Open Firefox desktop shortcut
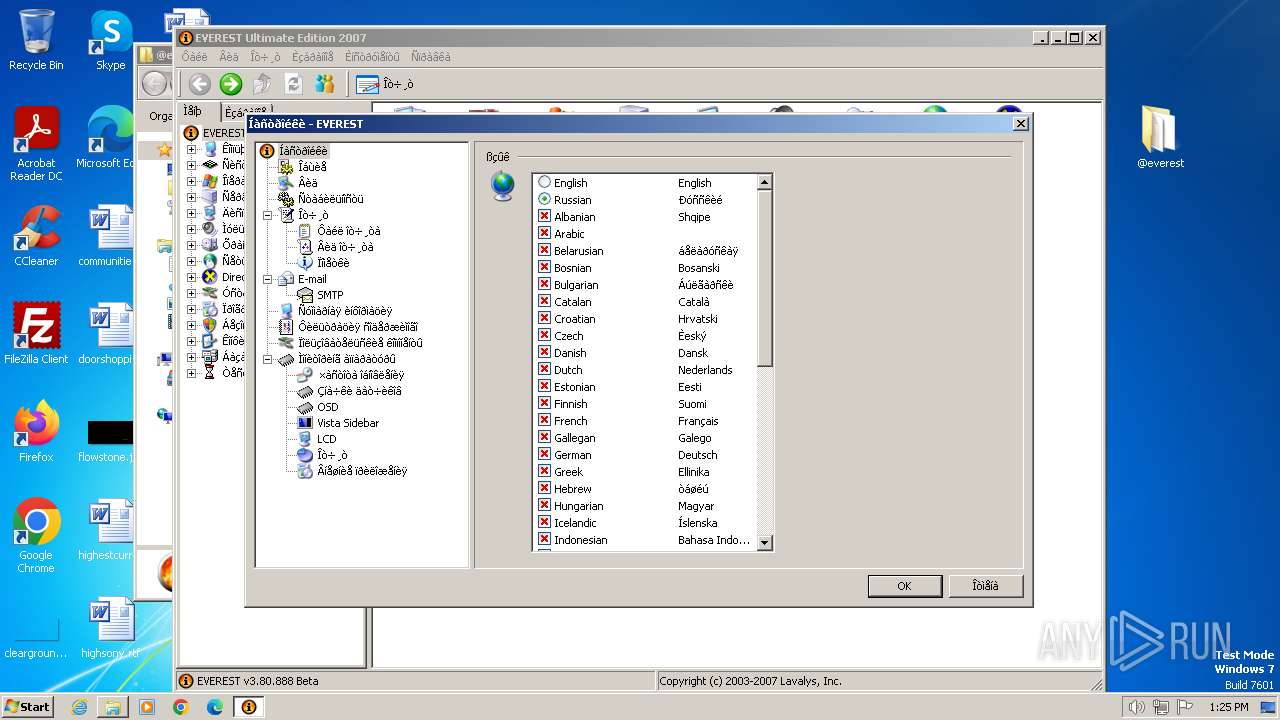This screenshot has width=1280, height=720. 36,431
